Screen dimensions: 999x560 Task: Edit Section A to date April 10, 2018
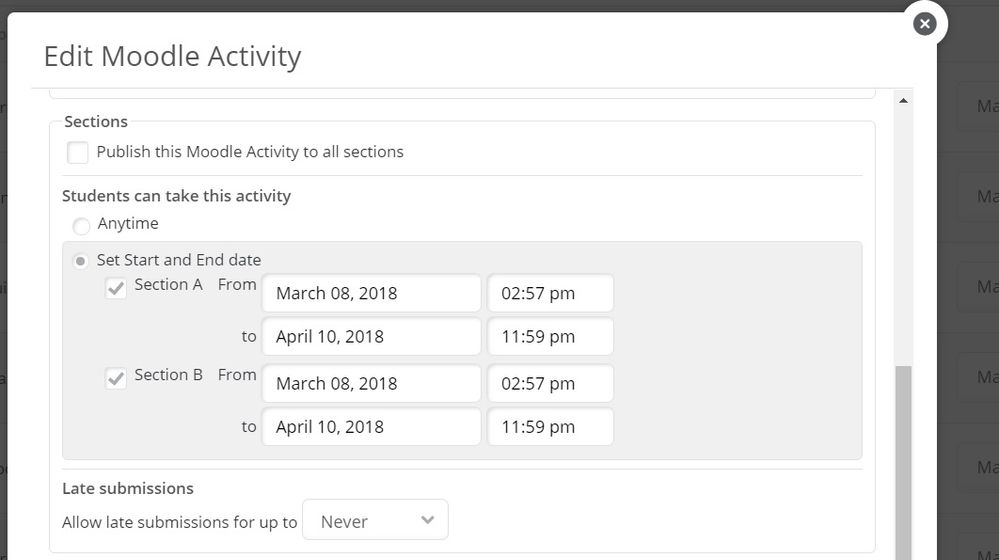pyautogui.click(x=371, y=336)
